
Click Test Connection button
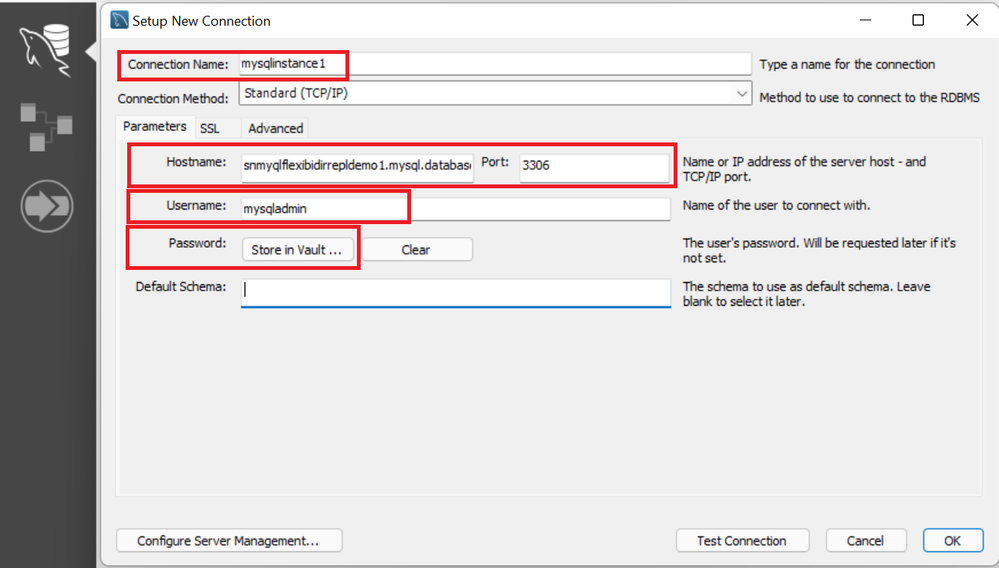tap(742, 541)
